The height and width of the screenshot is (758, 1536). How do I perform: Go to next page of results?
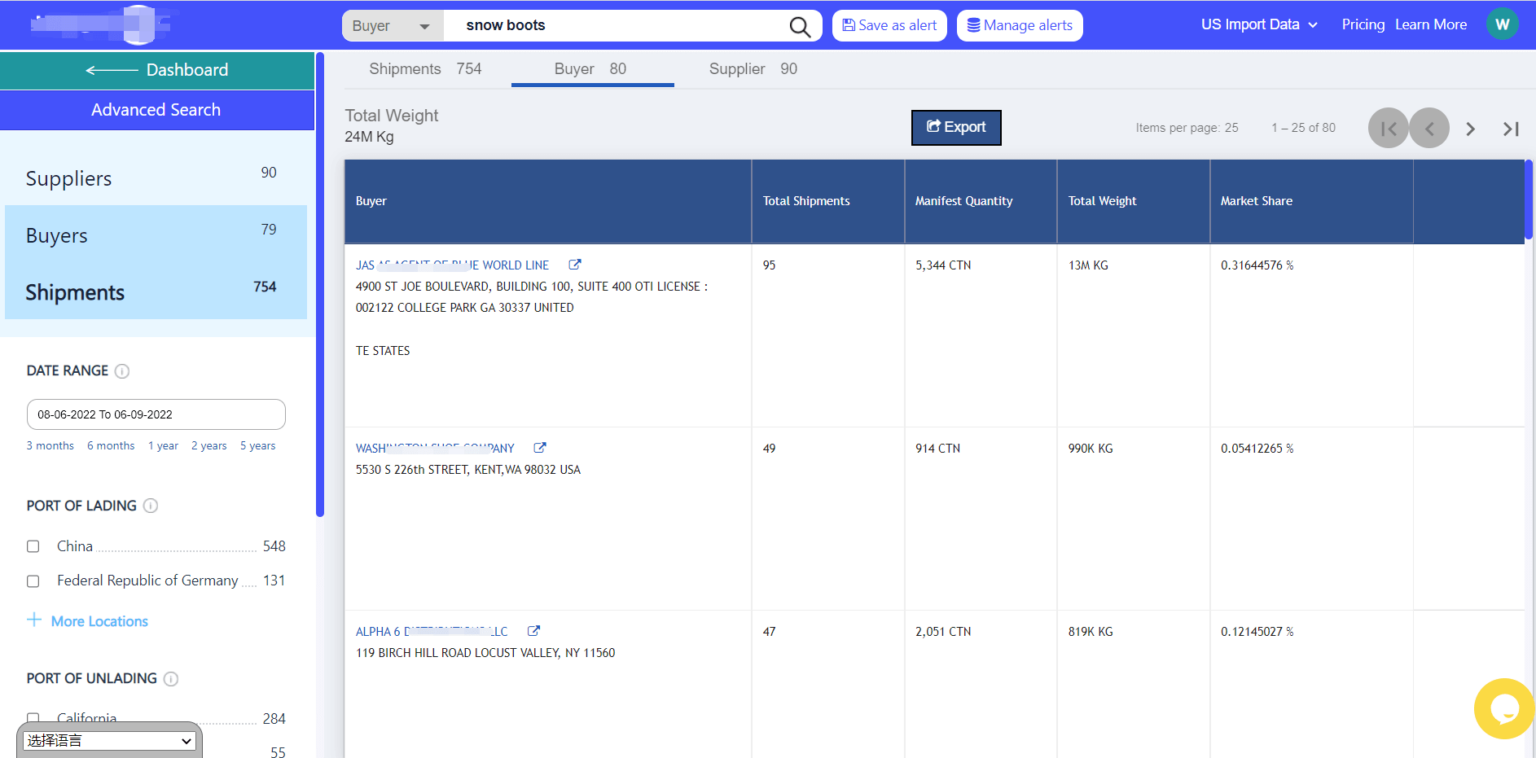pyautogui.click(x=1470, y=128)
